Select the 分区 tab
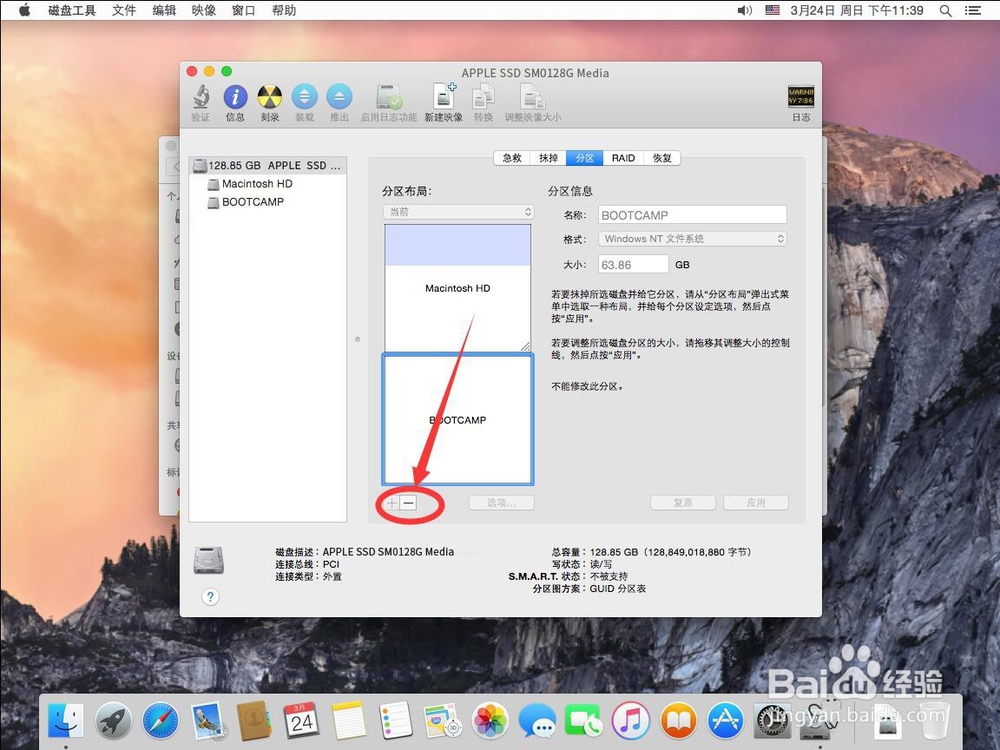The height and width of the screenshot is (750, 1000). [585, 158]
